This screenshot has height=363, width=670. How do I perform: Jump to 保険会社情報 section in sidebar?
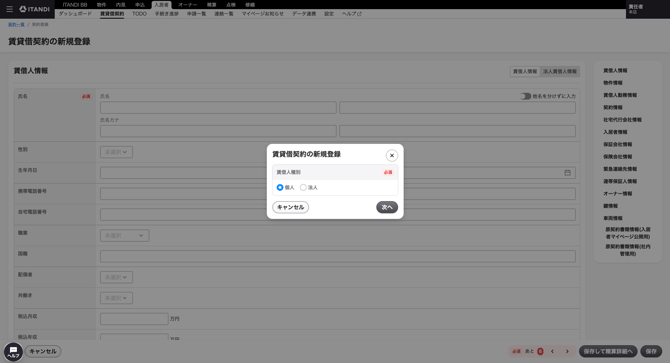617,157
